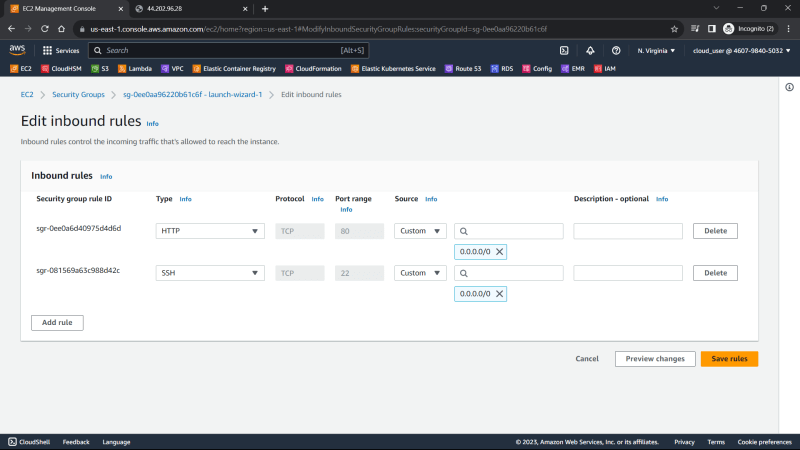Open the browser side panel icon

711,29
